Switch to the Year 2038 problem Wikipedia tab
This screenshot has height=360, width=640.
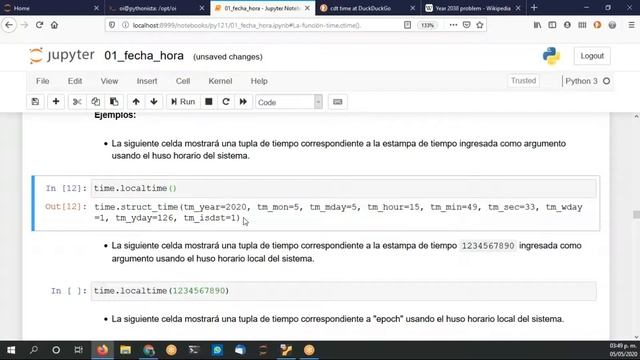[x=473, y=8]
